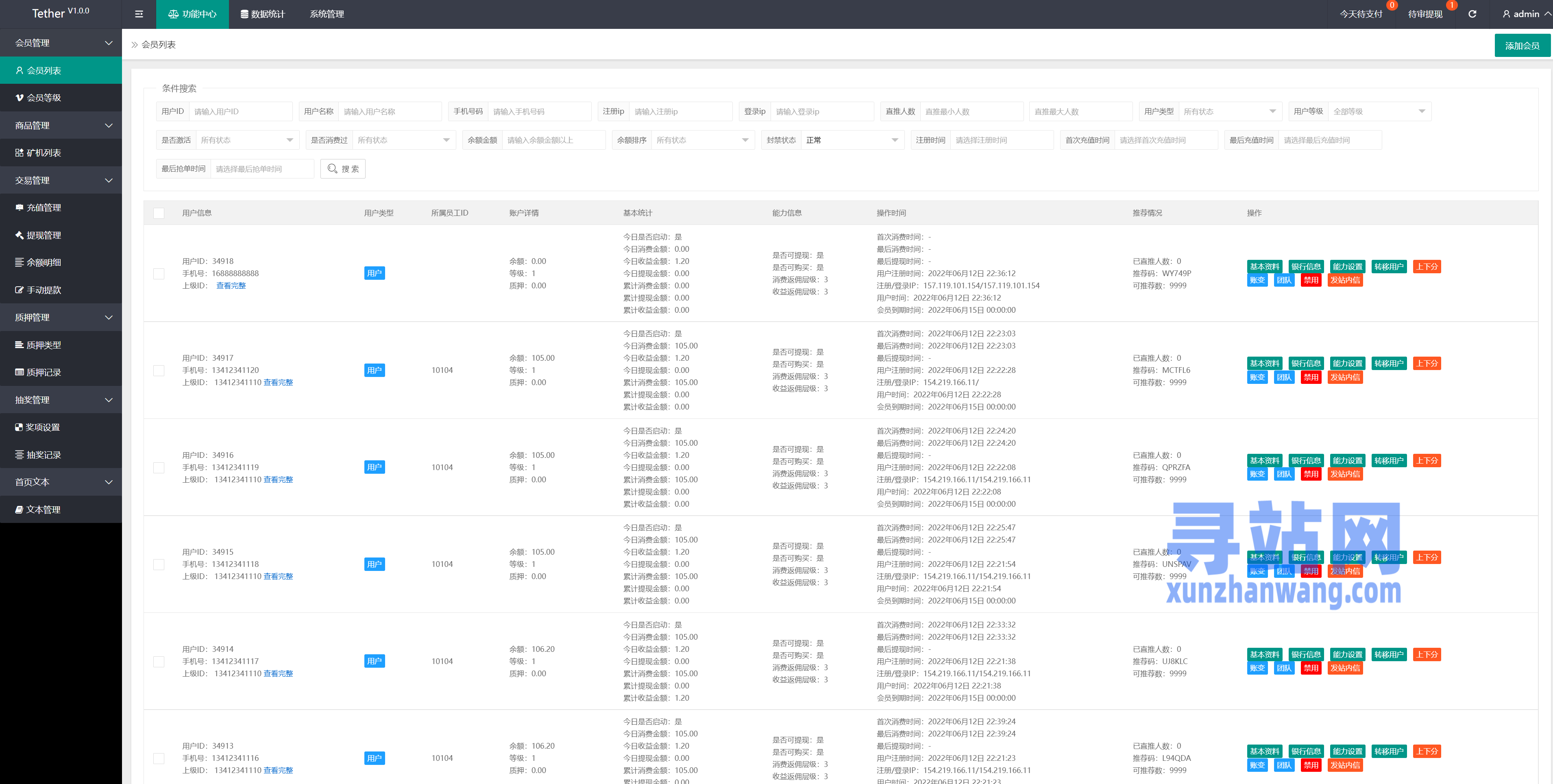
Task: Open 余额明细 in sidebar
Action: coord(61,262)
